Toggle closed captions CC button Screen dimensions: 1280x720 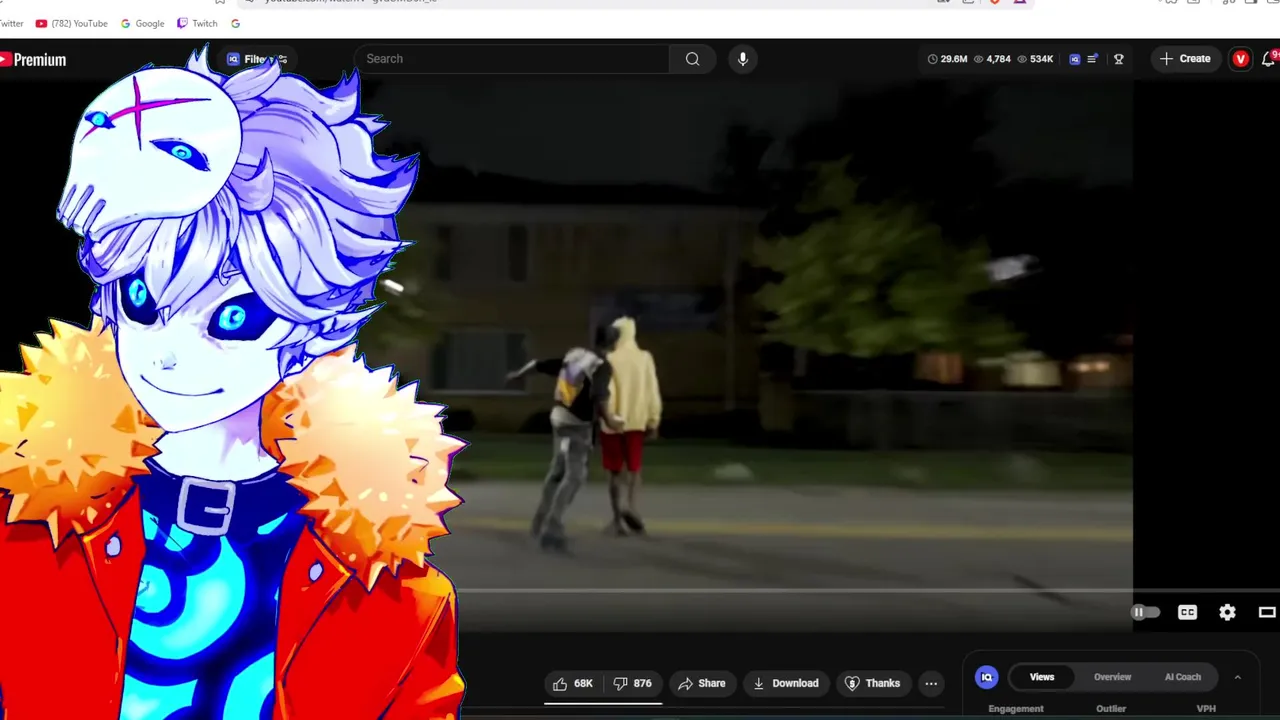click(x=1187, y=612)
